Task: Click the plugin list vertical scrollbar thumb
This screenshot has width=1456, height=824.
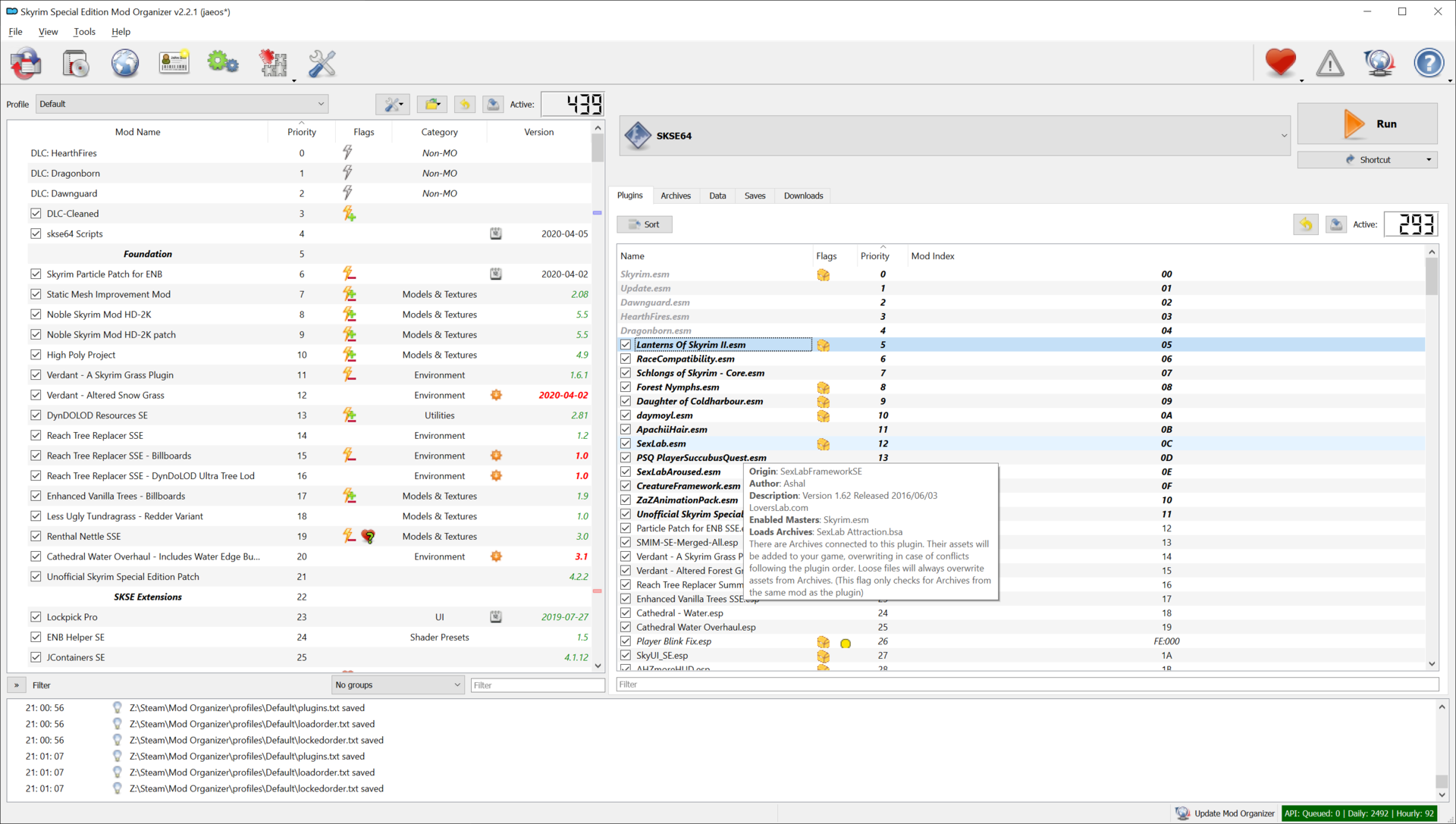Action: click(1432, 276)
